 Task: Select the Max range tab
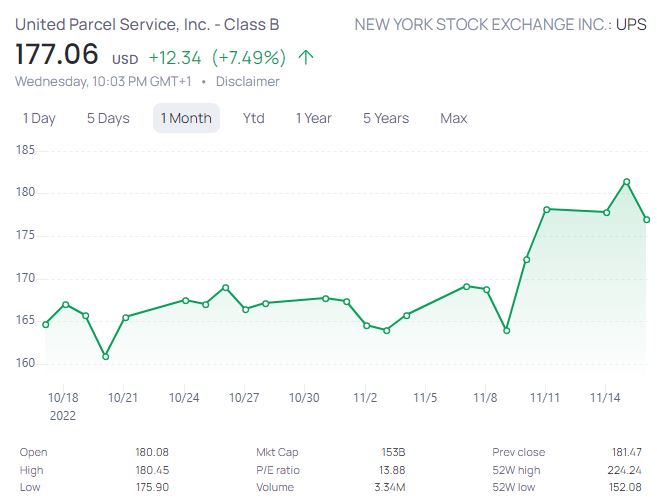pos(453,118)
